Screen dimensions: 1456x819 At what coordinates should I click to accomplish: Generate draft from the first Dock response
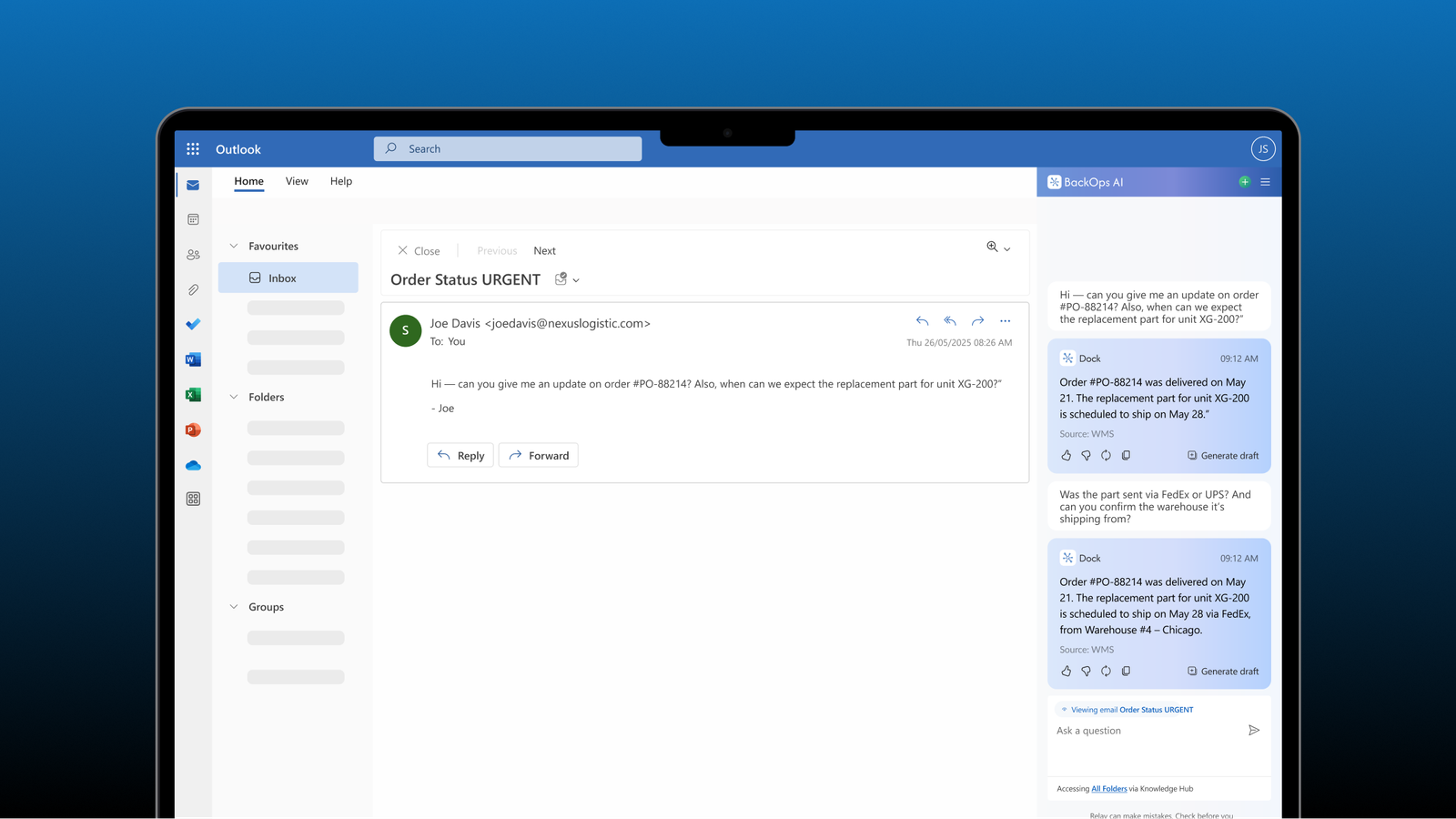1223,455
